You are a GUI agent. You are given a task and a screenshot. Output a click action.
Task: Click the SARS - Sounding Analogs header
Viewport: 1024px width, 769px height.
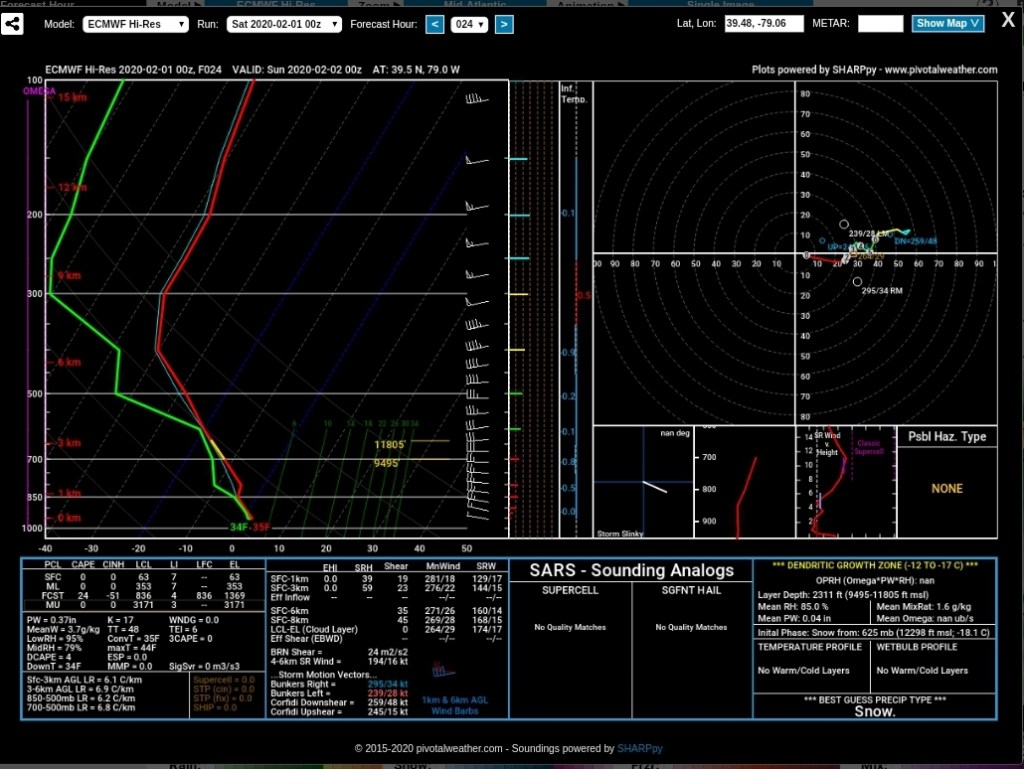pyautogui.click(x=632, y=571)
